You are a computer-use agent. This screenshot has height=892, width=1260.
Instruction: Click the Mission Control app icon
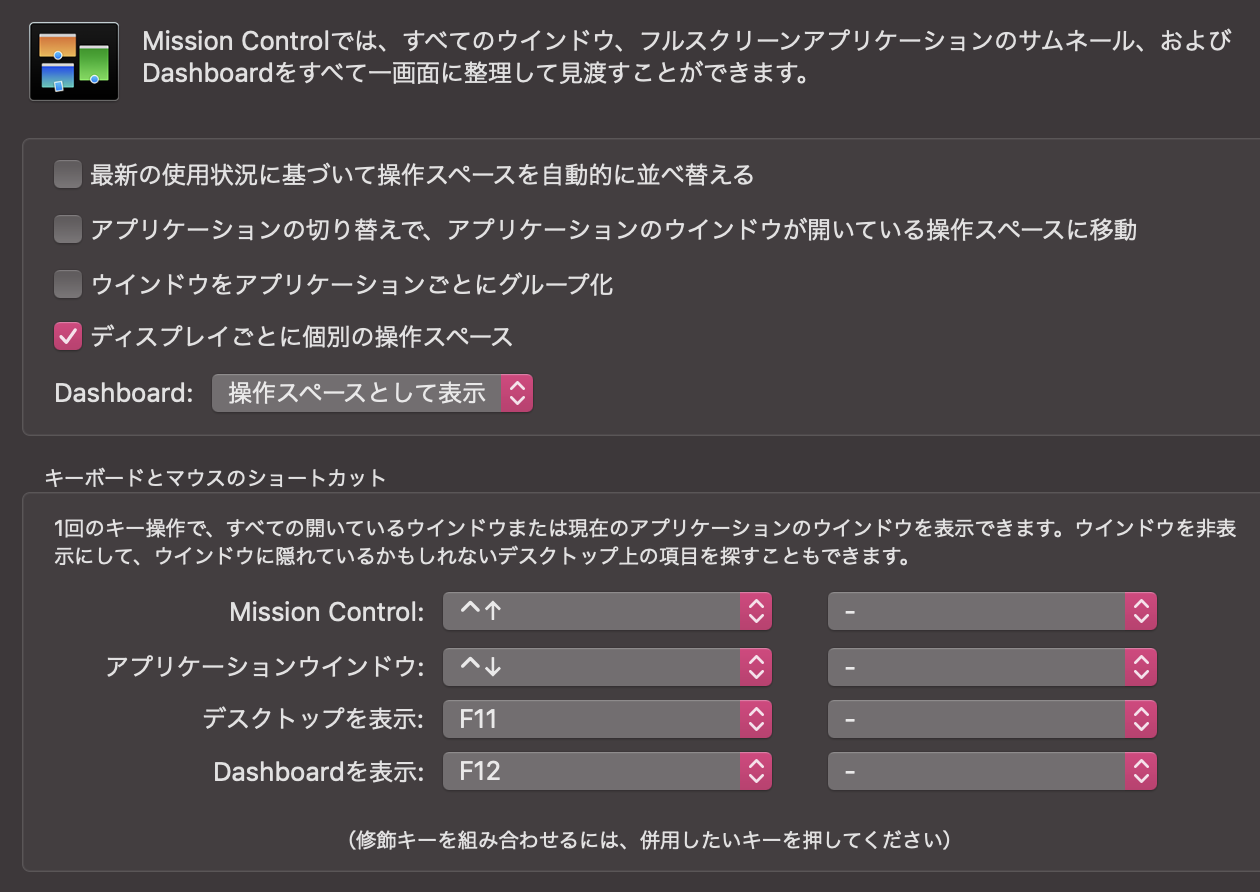point(74,61)
